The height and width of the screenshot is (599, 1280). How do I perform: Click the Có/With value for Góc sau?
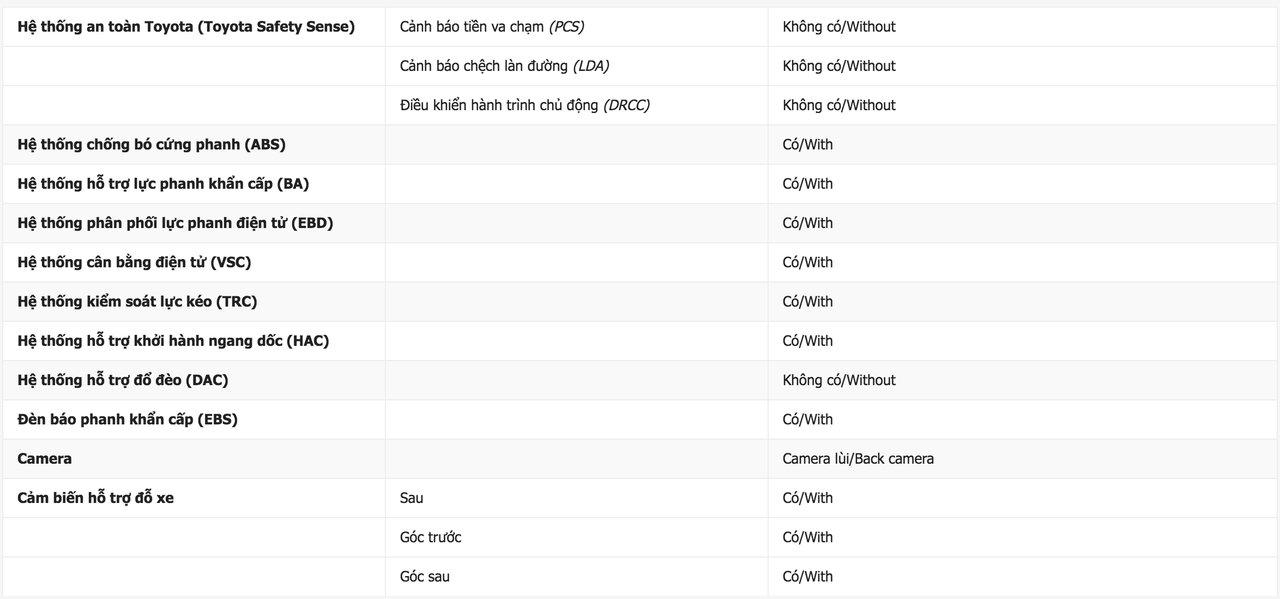807,576
